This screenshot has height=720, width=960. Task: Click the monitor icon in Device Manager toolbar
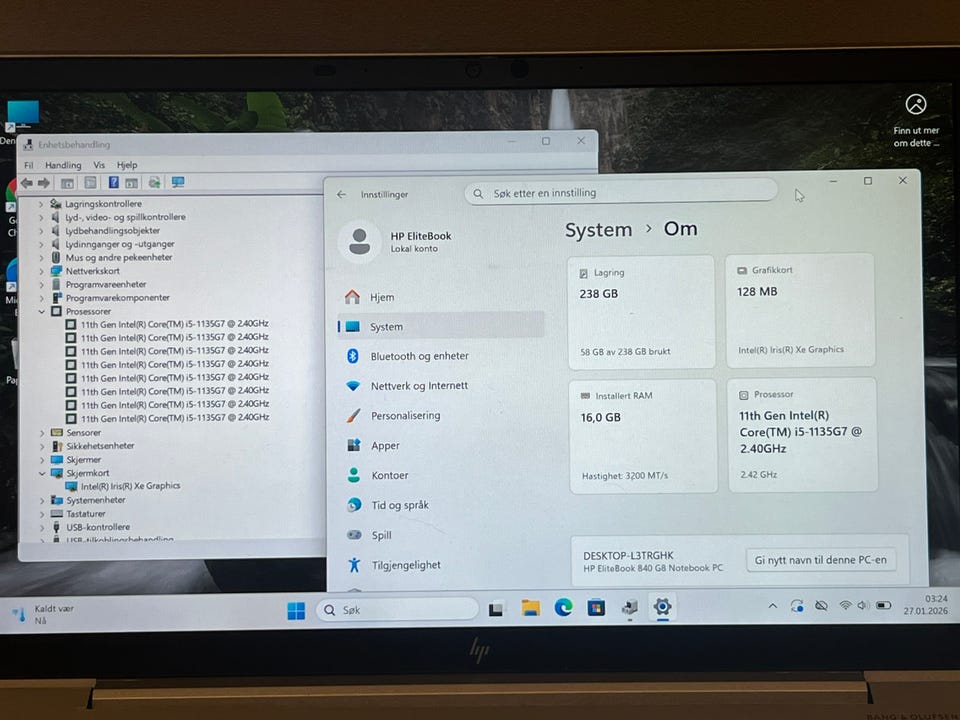coord(178,182)
